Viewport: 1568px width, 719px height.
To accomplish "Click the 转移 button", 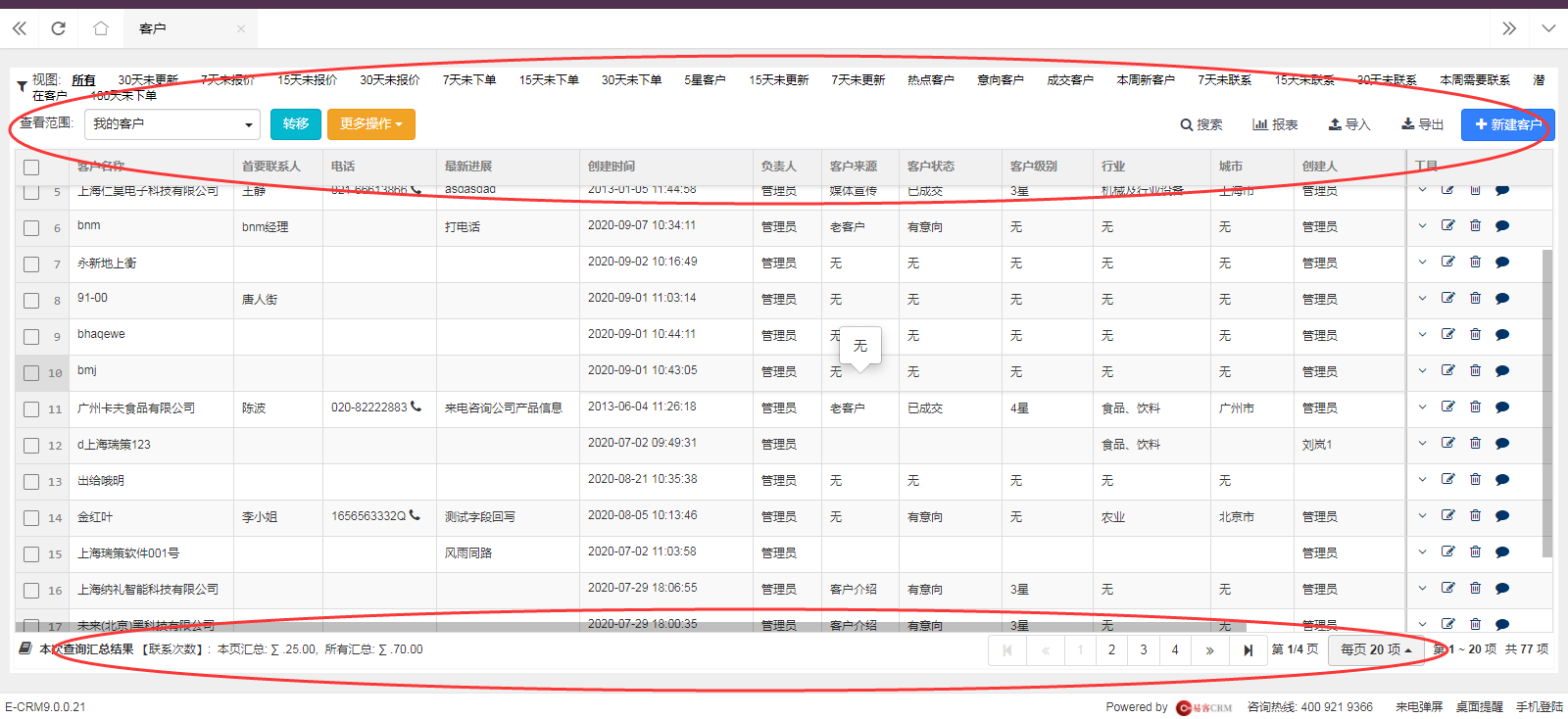I will pos(296,123).
